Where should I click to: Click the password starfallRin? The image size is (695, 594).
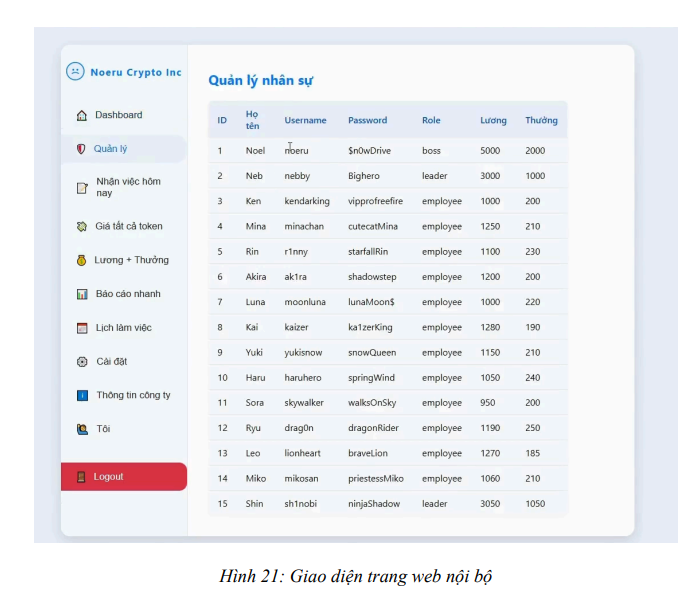pyautogui.click(x=368, y=252)
